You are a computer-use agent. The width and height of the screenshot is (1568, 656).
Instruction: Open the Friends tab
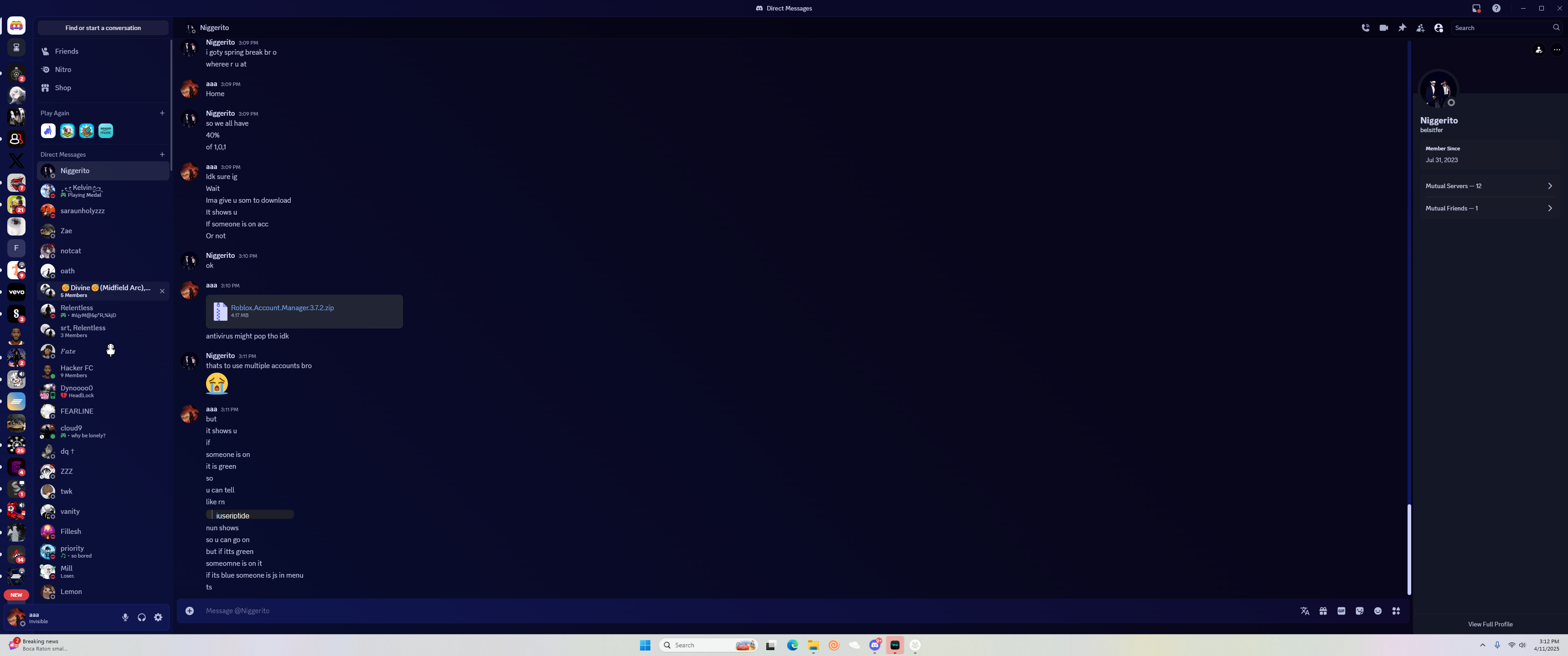click(103, 52)
